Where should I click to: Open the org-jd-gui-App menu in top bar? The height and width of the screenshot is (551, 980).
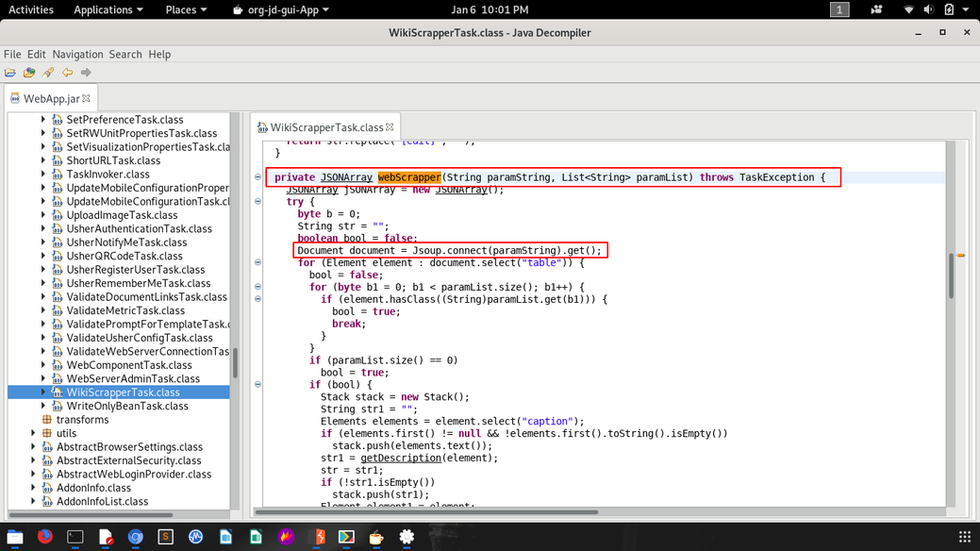coord(281,9)
